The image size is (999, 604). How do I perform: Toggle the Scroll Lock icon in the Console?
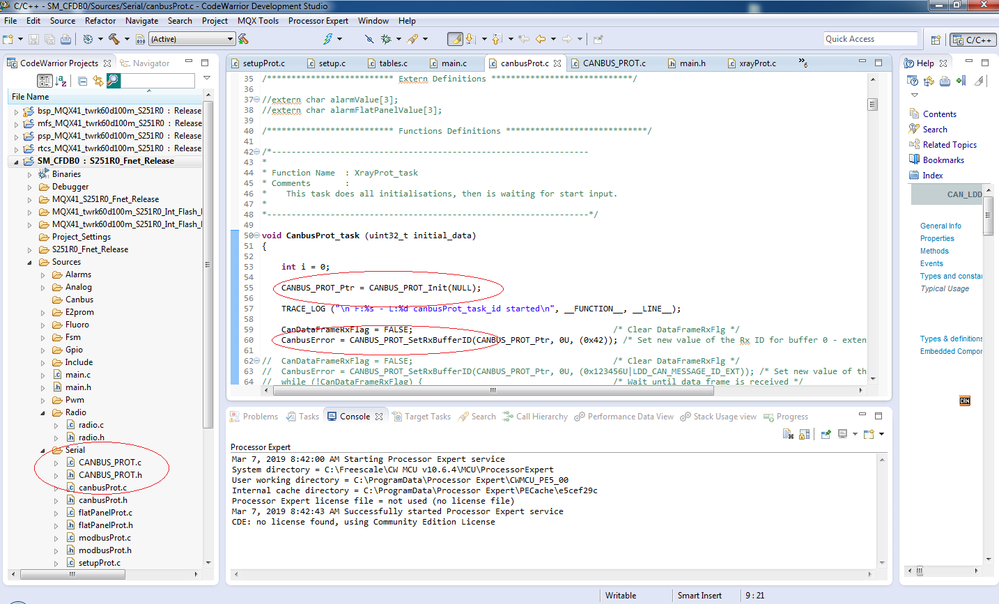(x=804, y=434)
